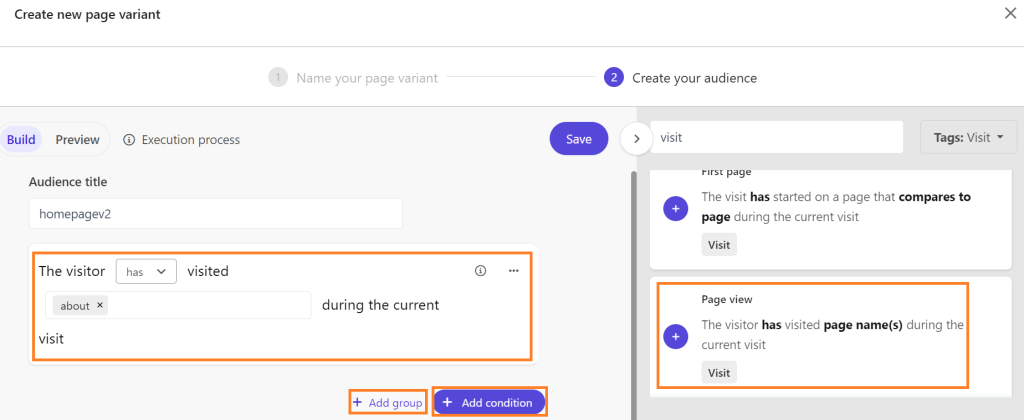Click the Add group link
Viewport: 1024px width, 420px height.
coord(388,402)
